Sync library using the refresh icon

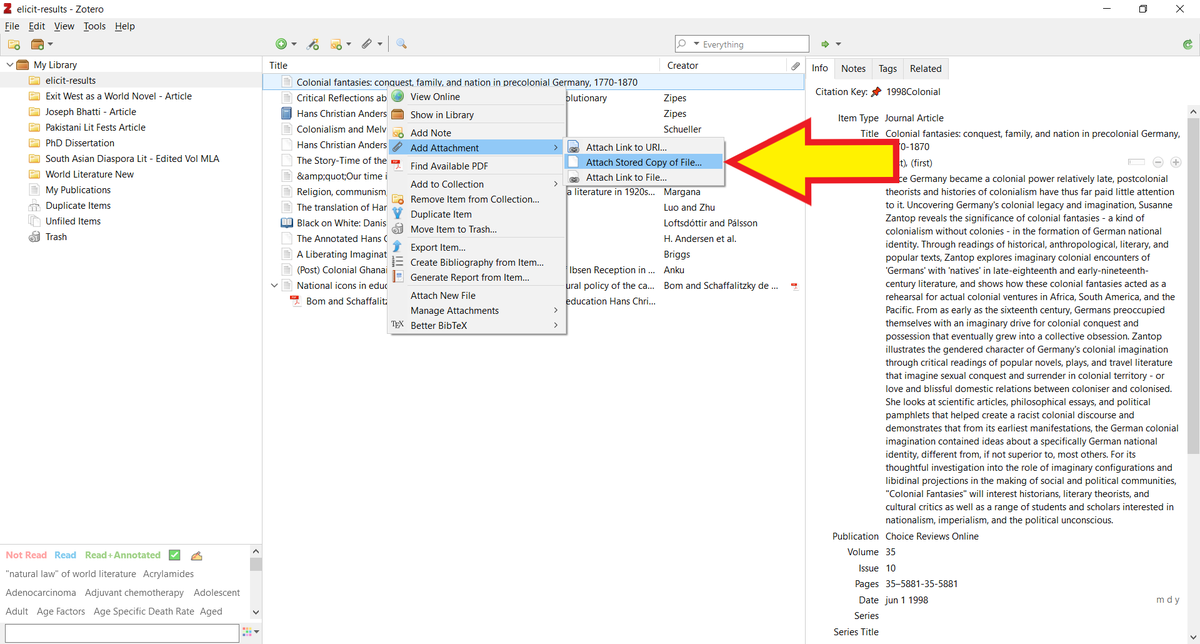[1190, 44]
